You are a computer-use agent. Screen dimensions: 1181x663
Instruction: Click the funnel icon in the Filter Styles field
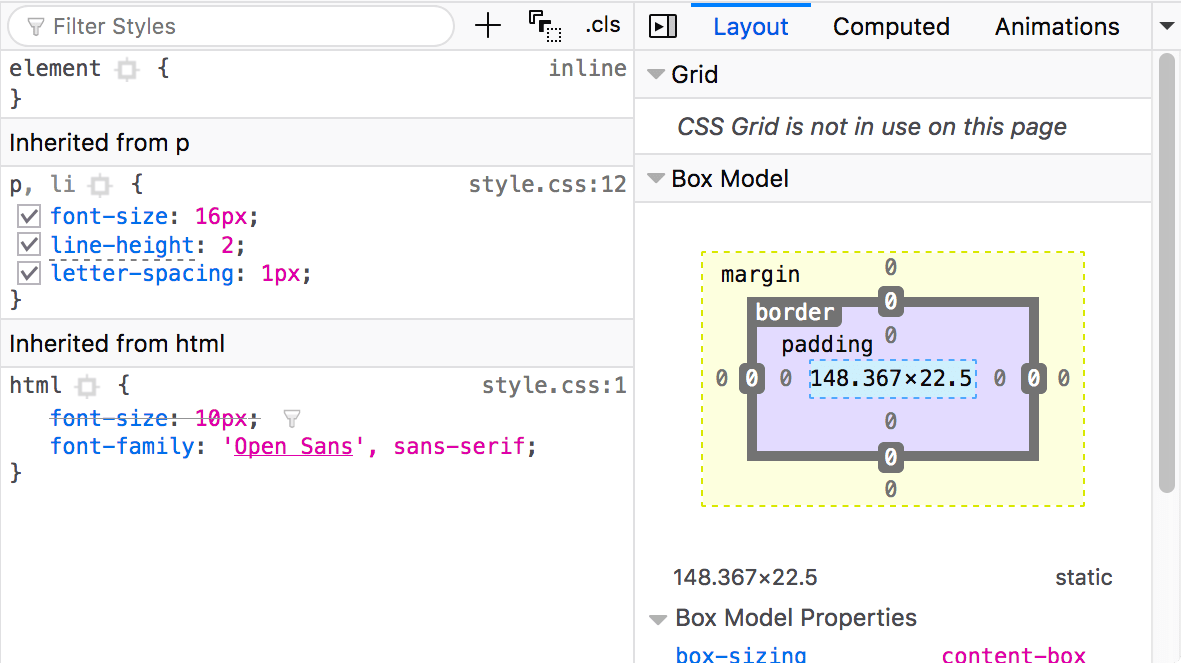click(x=36, y=26)
